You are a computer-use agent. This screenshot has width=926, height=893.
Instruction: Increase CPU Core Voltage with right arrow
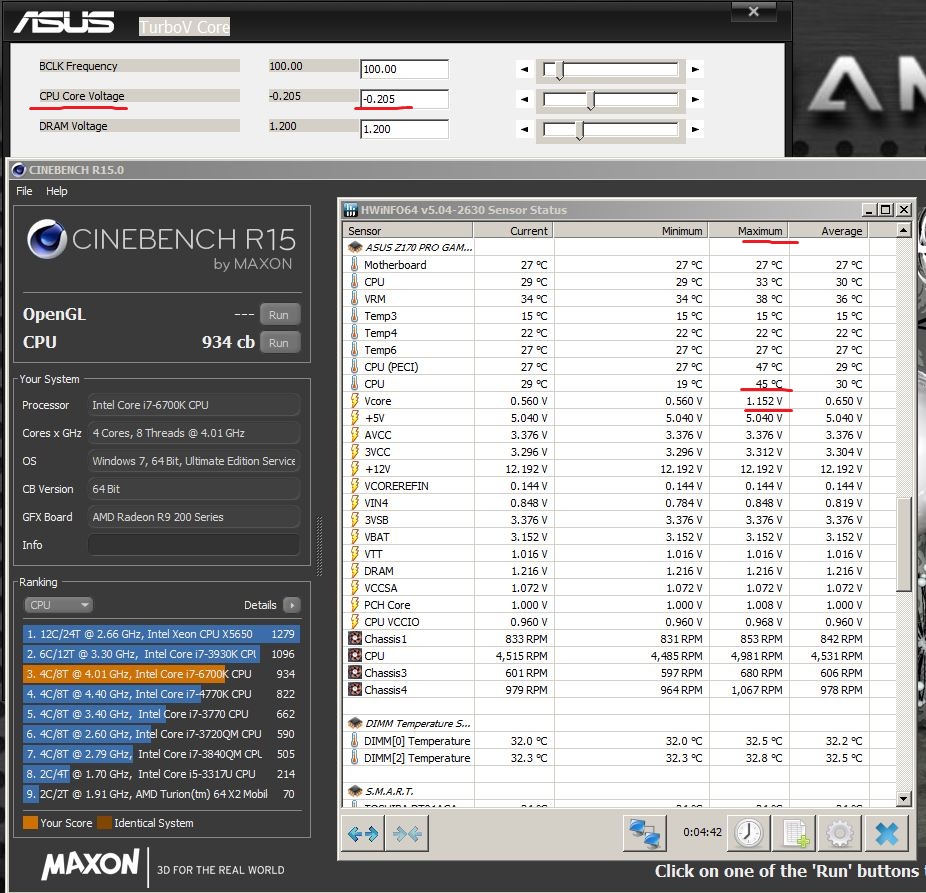tap(695, 99)
